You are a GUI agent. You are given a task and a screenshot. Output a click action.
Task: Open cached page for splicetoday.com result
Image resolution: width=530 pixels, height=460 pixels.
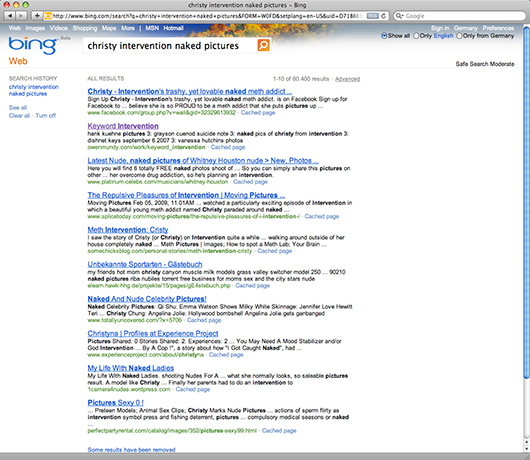(322, 216)
